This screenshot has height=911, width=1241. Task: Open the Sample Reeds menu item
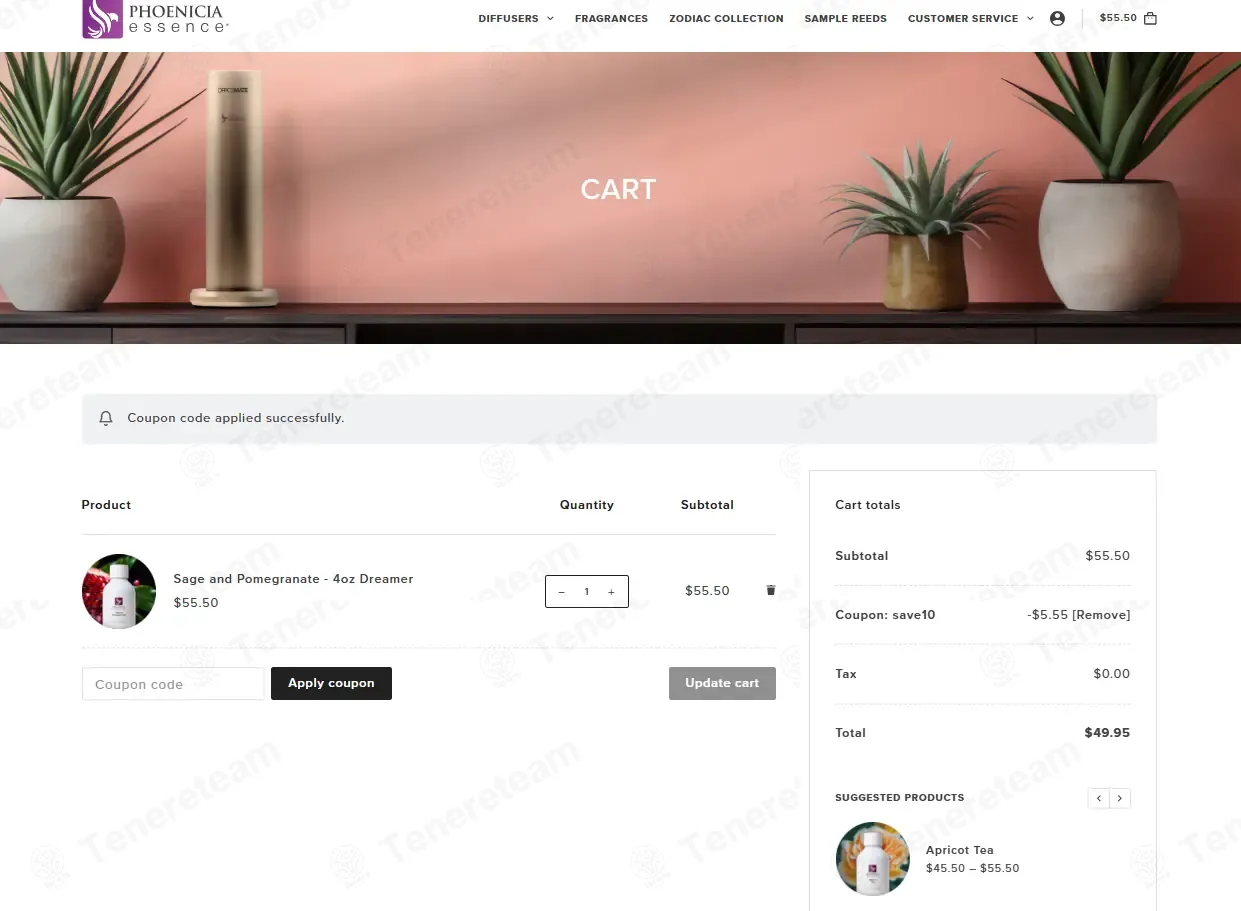[x=845, y=18]
